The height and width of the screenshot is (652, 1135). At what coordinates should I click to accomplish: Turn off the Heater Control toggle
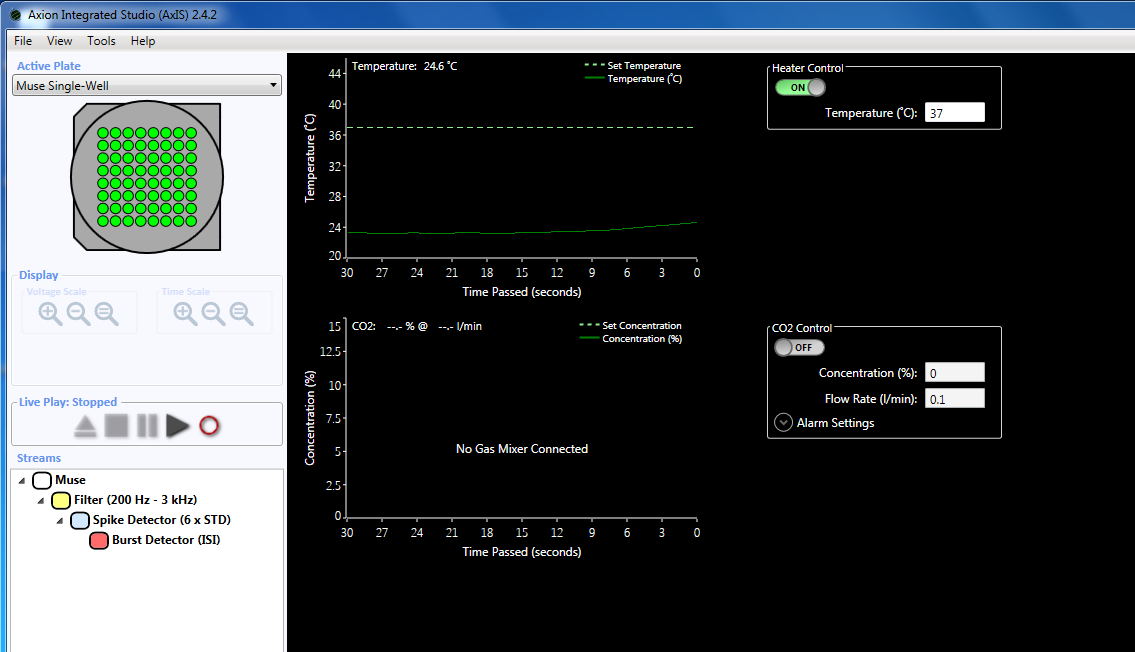(x=800, y=87)
